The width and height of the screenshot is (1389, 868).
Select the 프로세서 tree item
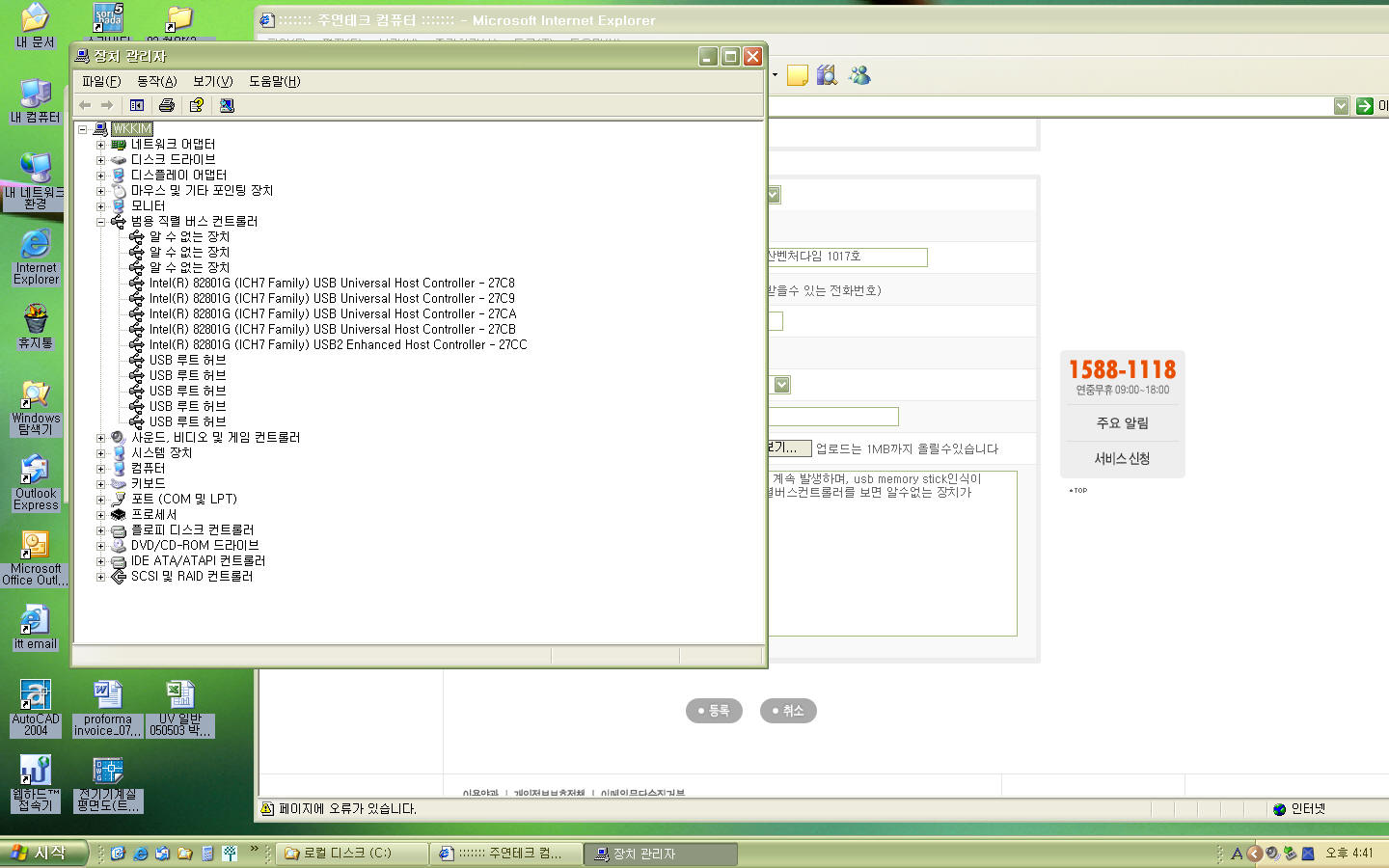click(x=153, y=514)
